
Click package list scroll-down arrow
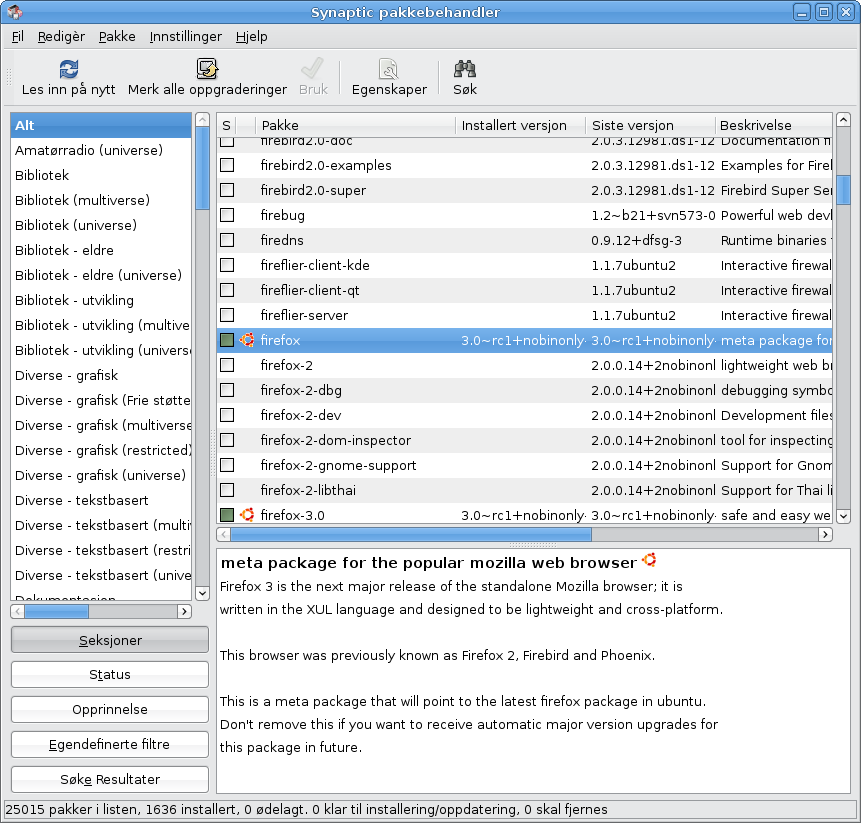843,516
